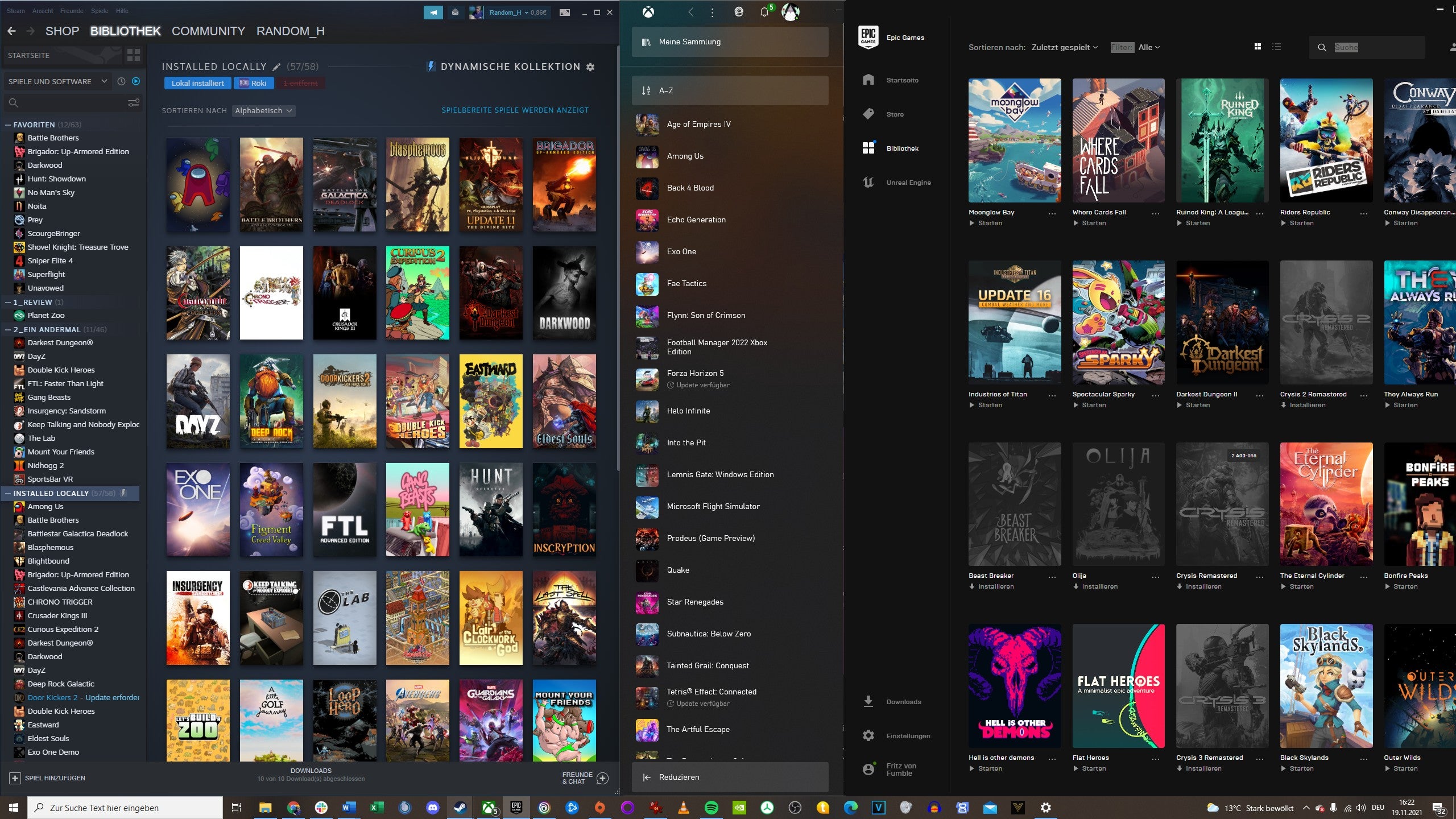
Task: Click Windows Start button
Action: (14, 808)
